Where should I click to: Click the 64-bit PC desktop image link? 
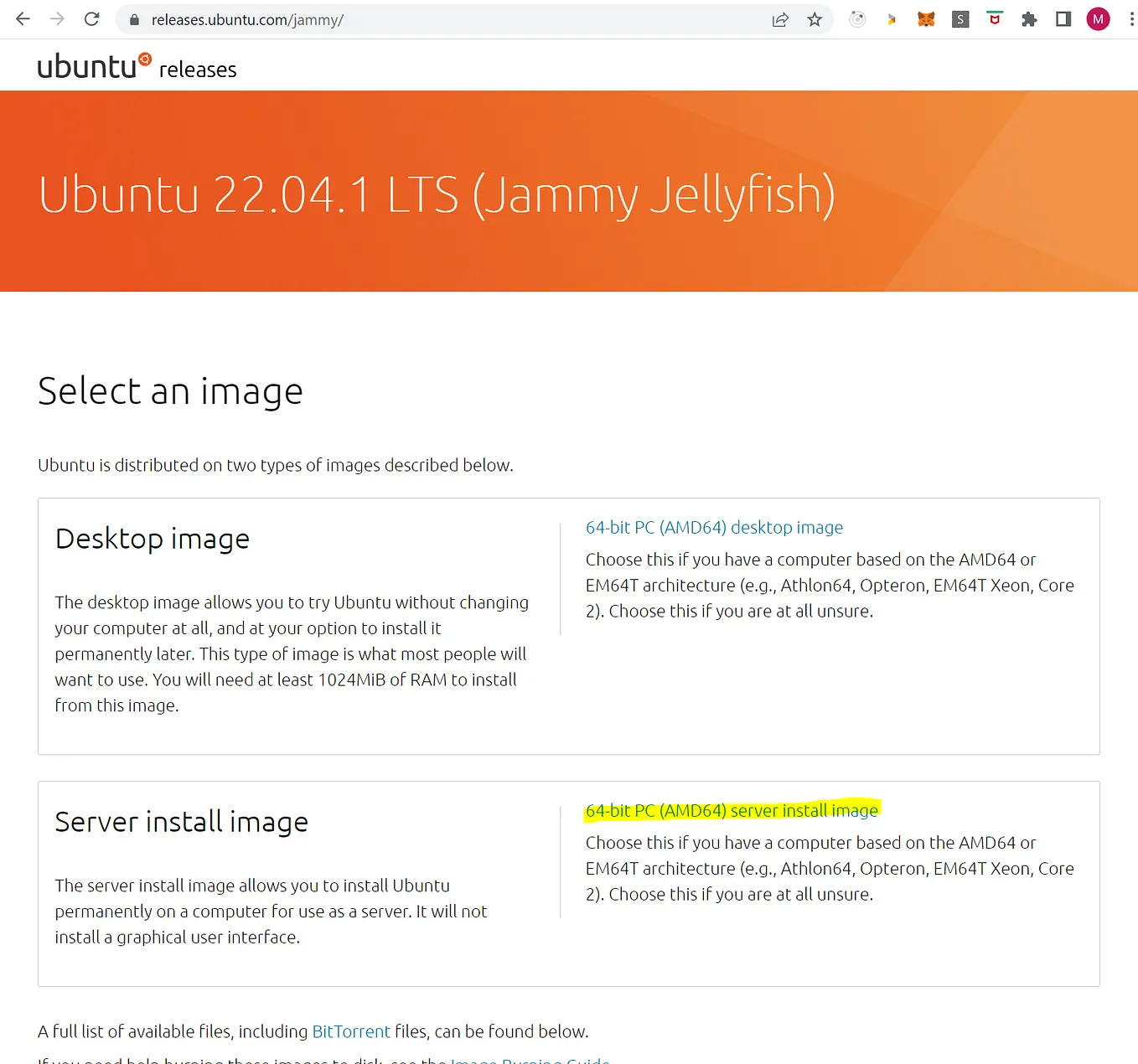point(713,527)
